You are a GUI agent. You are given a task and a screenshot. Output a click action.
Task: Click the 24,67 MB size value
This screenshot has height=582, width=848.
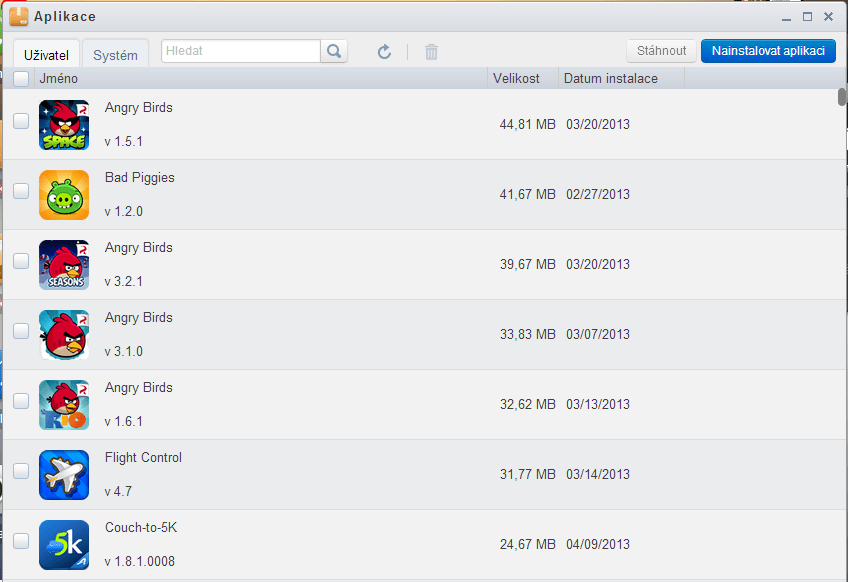527,544
